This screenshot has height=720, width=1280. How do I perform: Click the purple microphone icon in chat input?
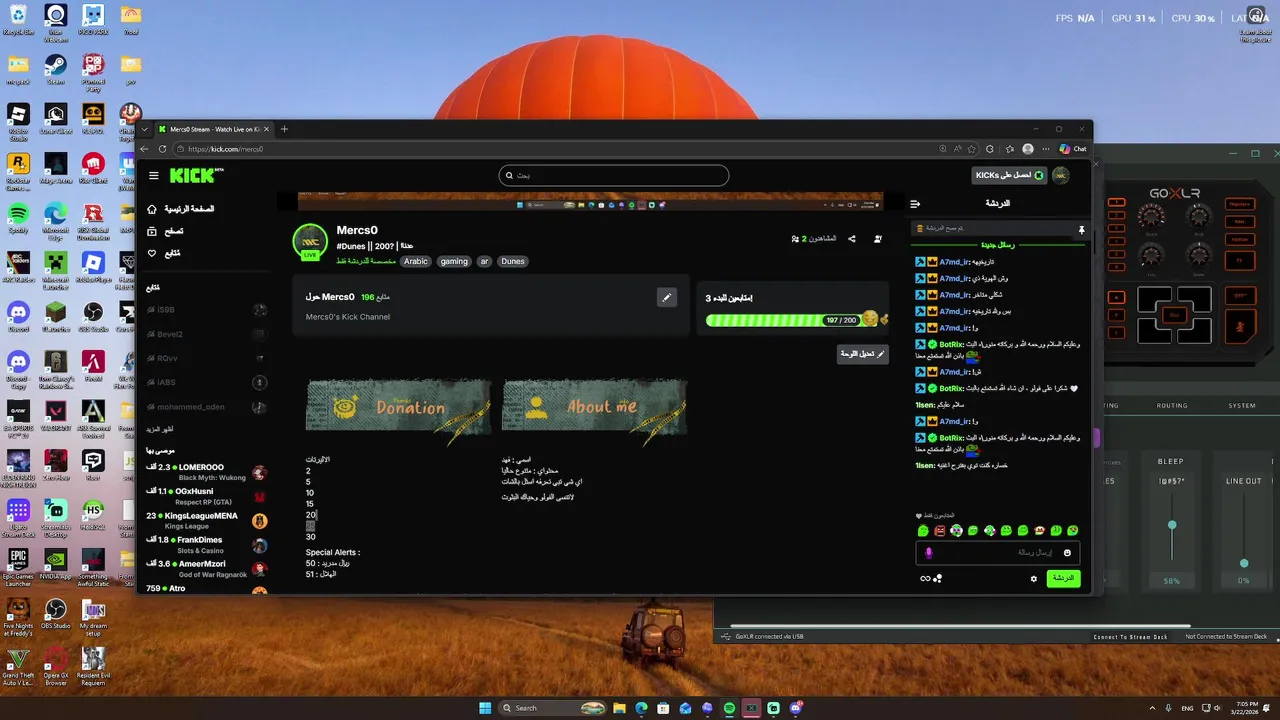coord(928,553)
